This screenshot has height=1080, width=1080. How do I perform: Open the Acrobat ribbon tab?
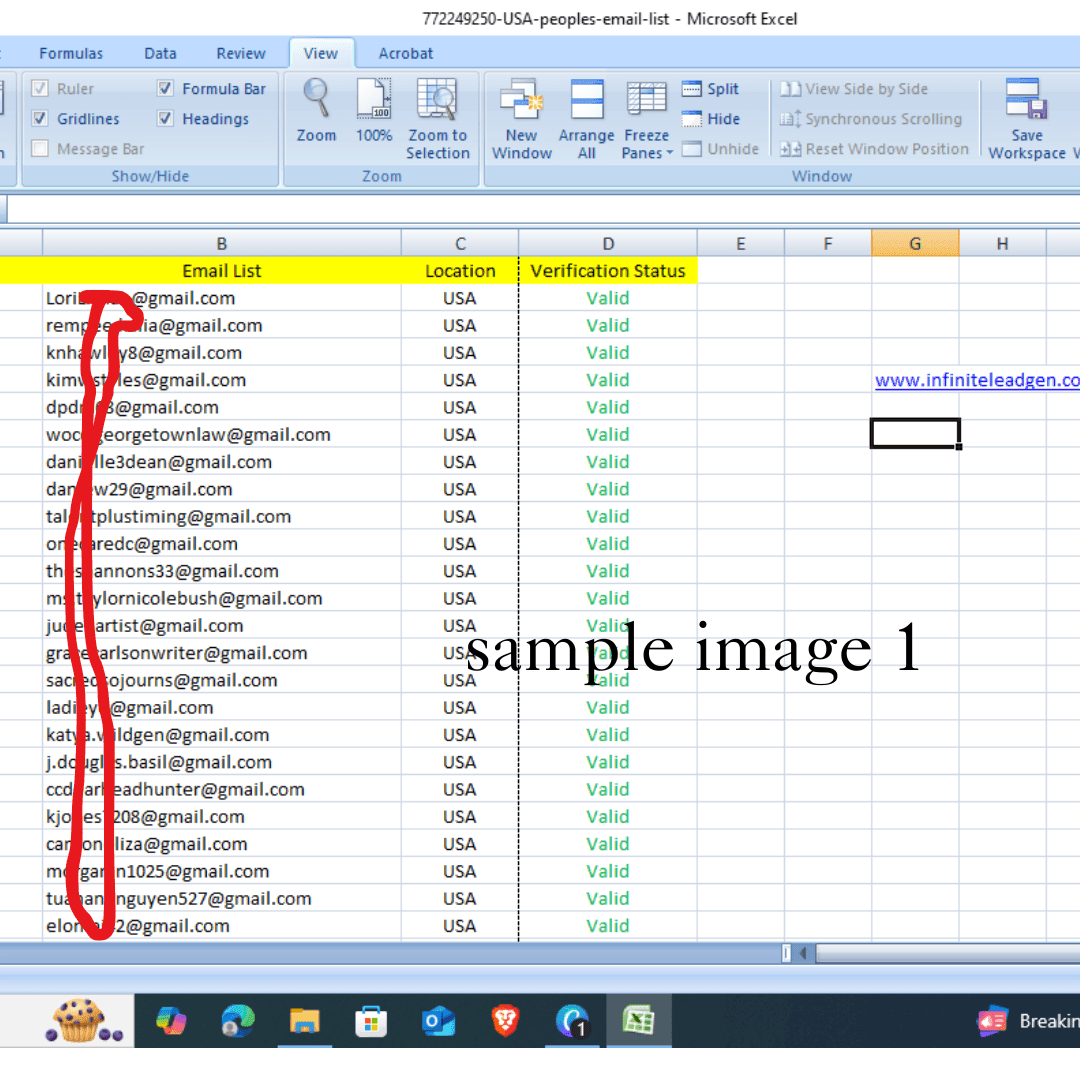pos(406,54)
